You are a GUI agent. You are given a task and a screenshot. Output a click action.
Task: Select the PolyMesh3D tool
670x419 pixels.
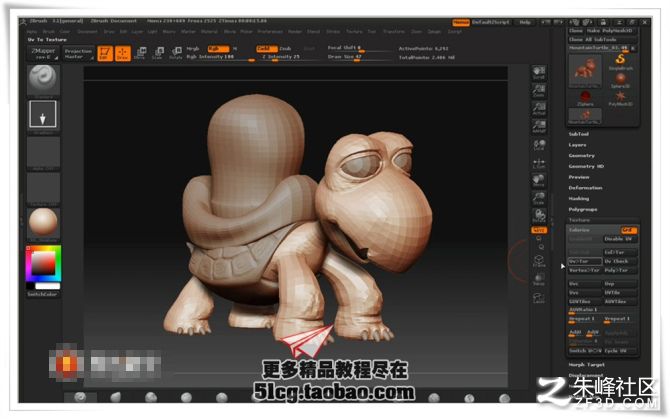[x=620, y=98]
